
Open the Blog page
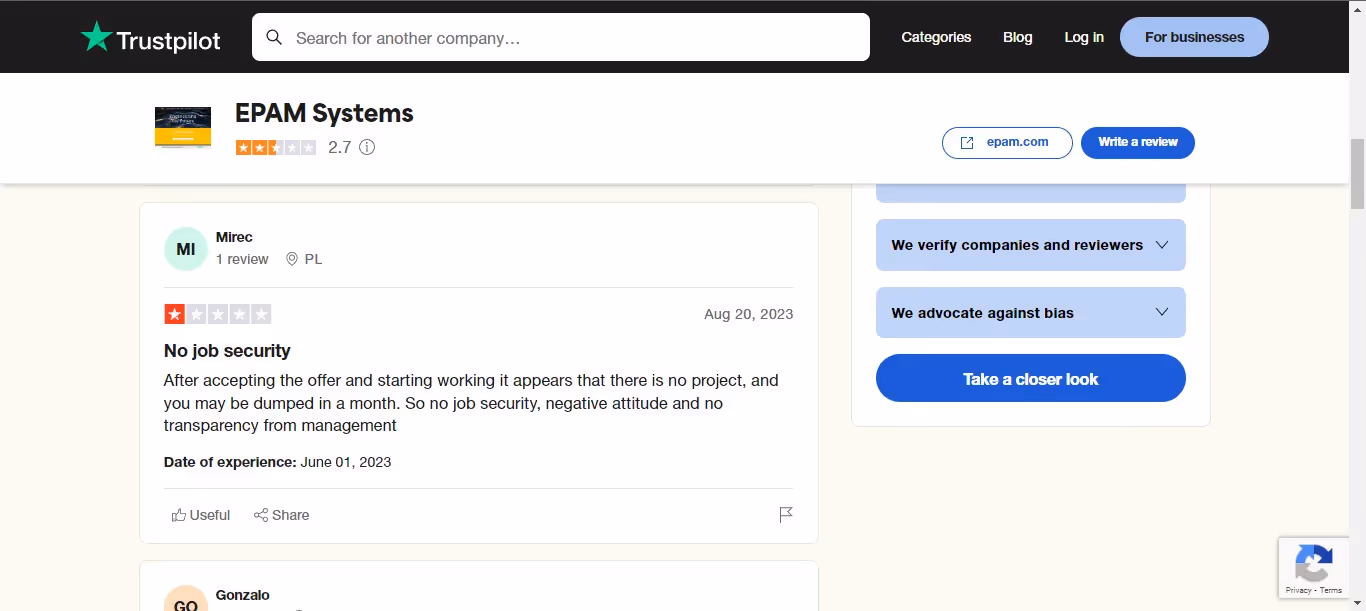1018,37
